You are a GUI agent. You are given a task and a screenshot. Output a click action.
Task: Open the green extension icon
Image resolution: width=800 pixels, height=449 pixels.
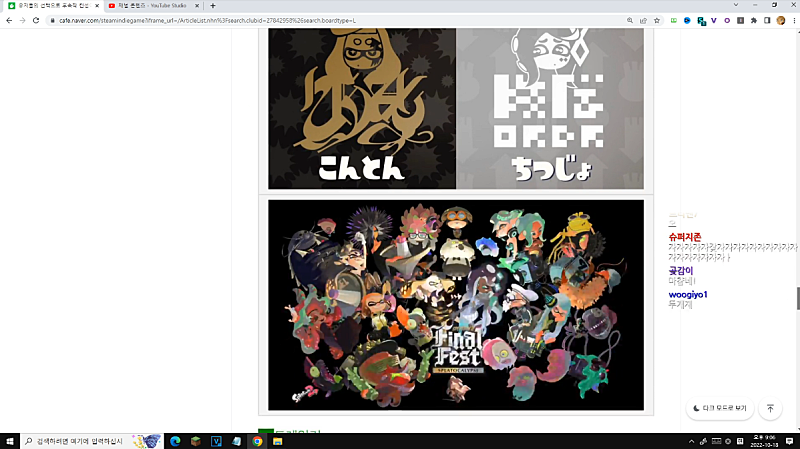tap(673, 20)
